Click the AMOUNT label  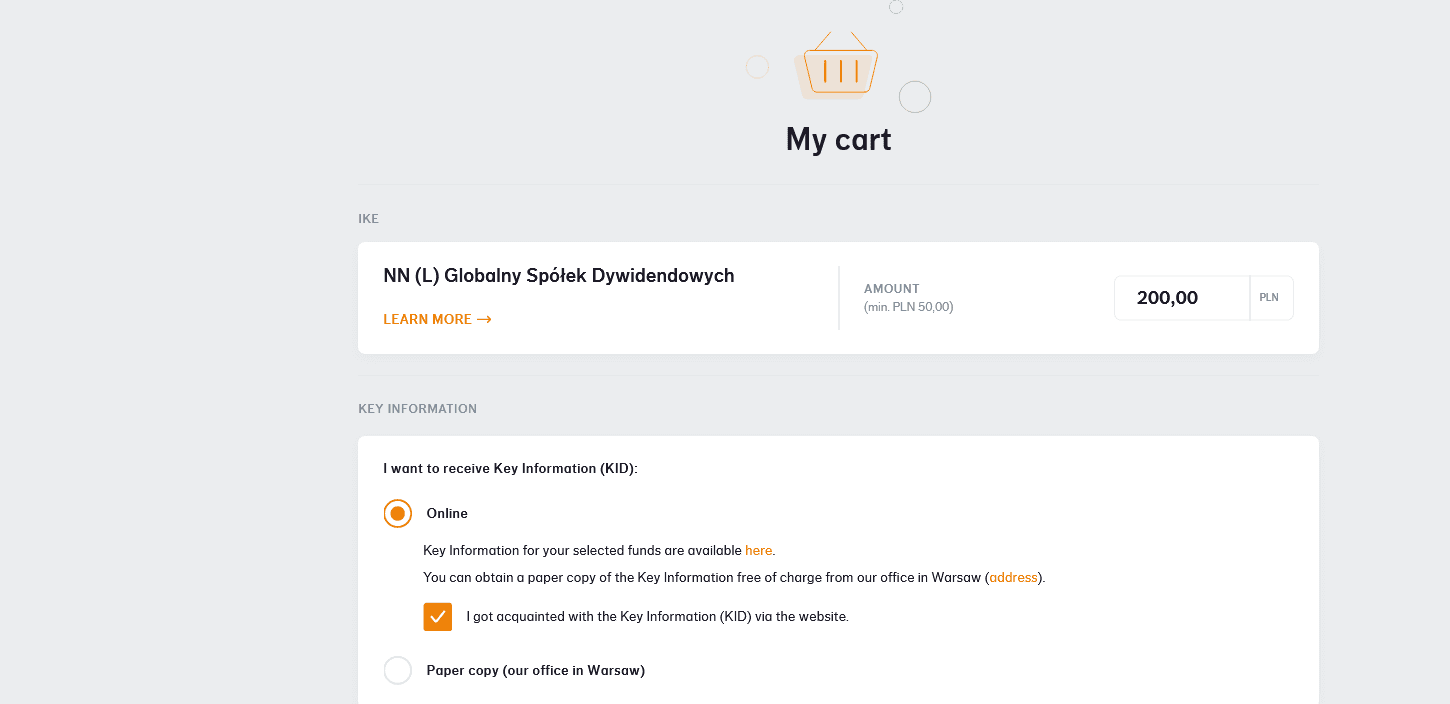(x=891, y=289)
